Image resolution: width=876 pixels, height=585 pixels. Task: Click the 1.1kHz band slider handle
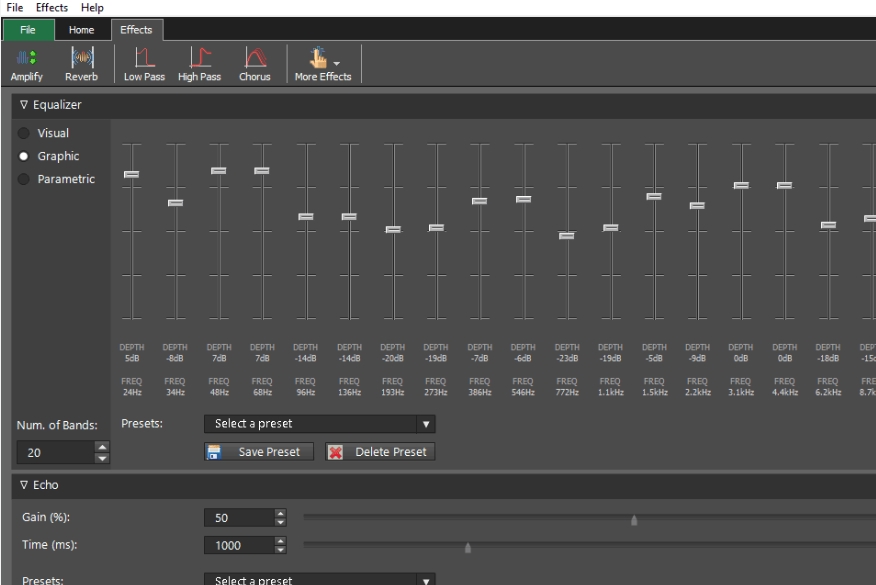pos(611,228)
